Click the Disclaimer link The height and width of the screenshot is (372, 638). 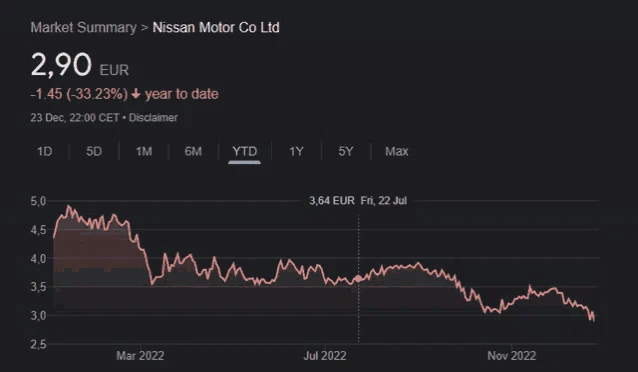click(x=153, y=118)
